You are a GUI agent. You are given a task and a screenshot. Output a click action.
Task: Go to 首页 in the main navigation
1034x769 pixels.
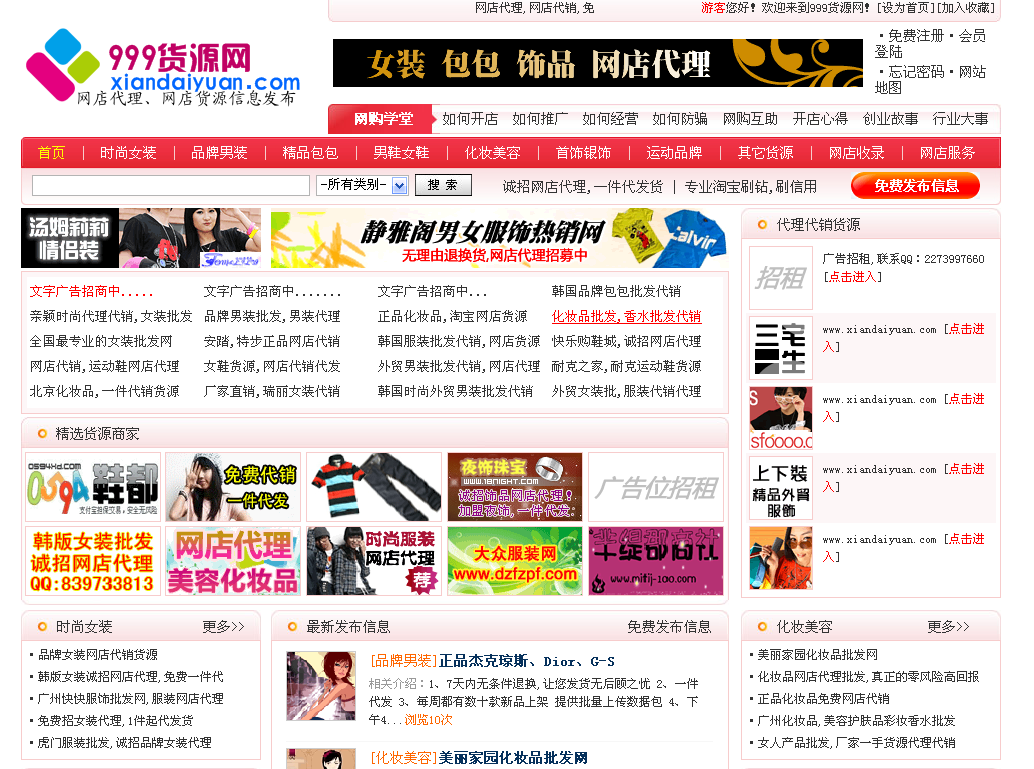51,153
